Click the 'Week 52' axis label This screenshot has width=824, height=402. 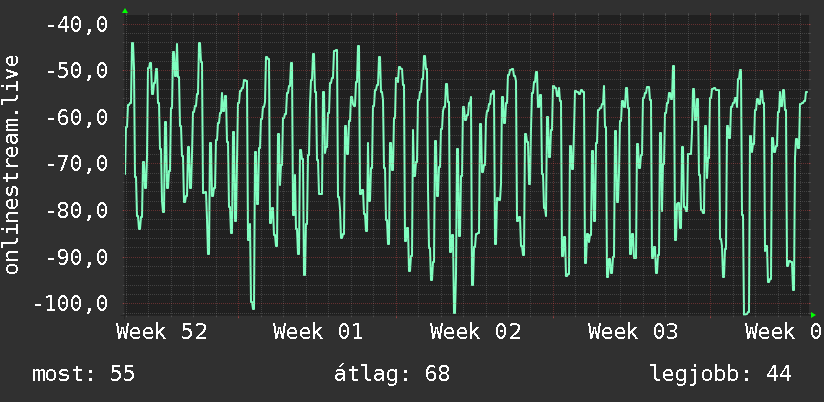click(x=162, y=332)
